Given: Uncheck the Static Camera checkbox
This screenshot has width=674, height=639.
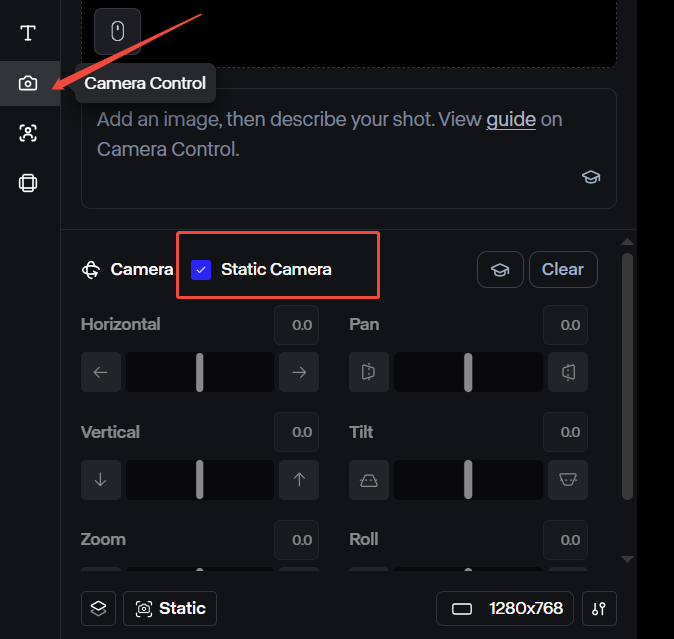Looking at the screenshot, I should pos(201,270).
